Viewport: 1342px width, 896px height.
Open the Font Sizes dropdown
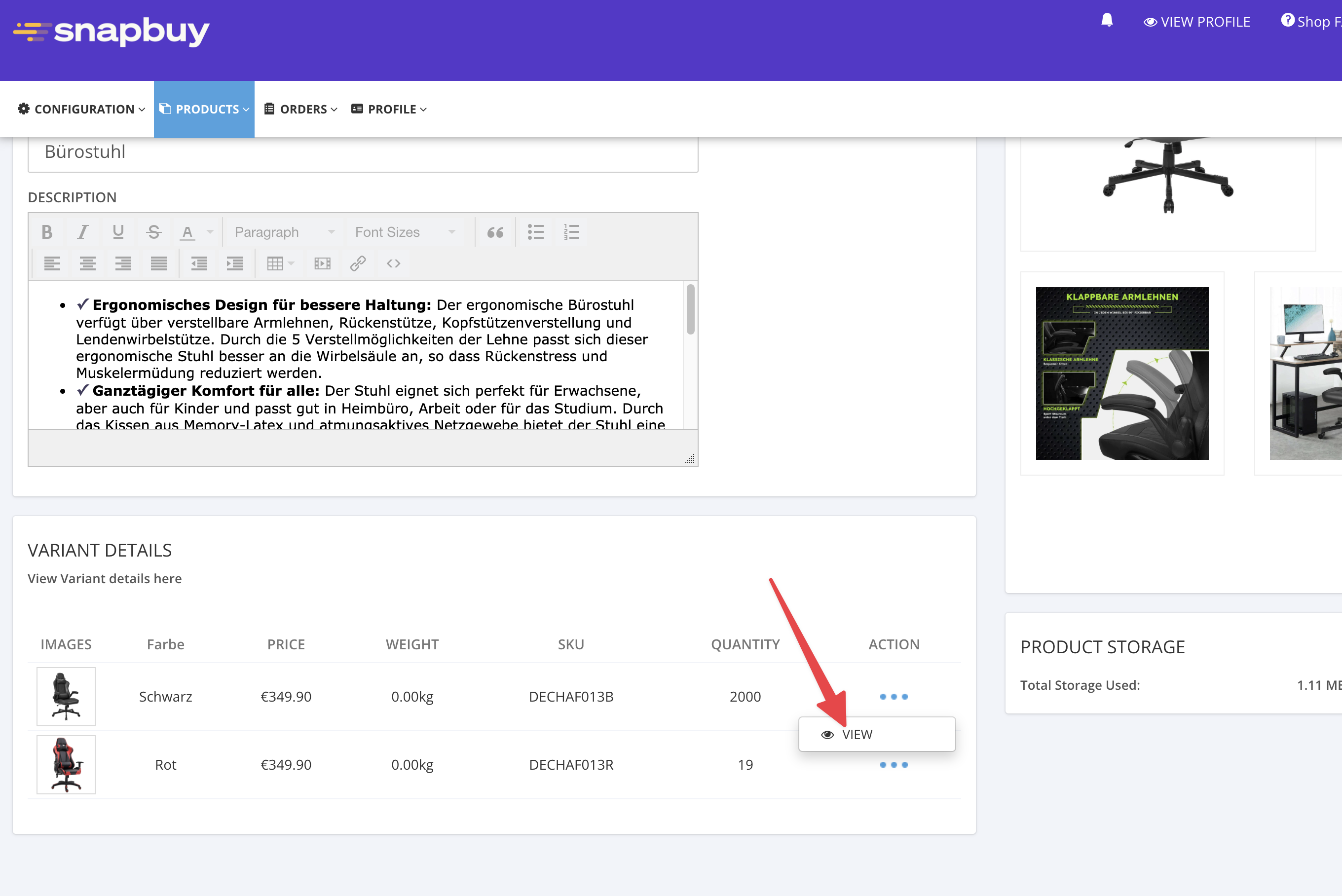click(405, 232)
